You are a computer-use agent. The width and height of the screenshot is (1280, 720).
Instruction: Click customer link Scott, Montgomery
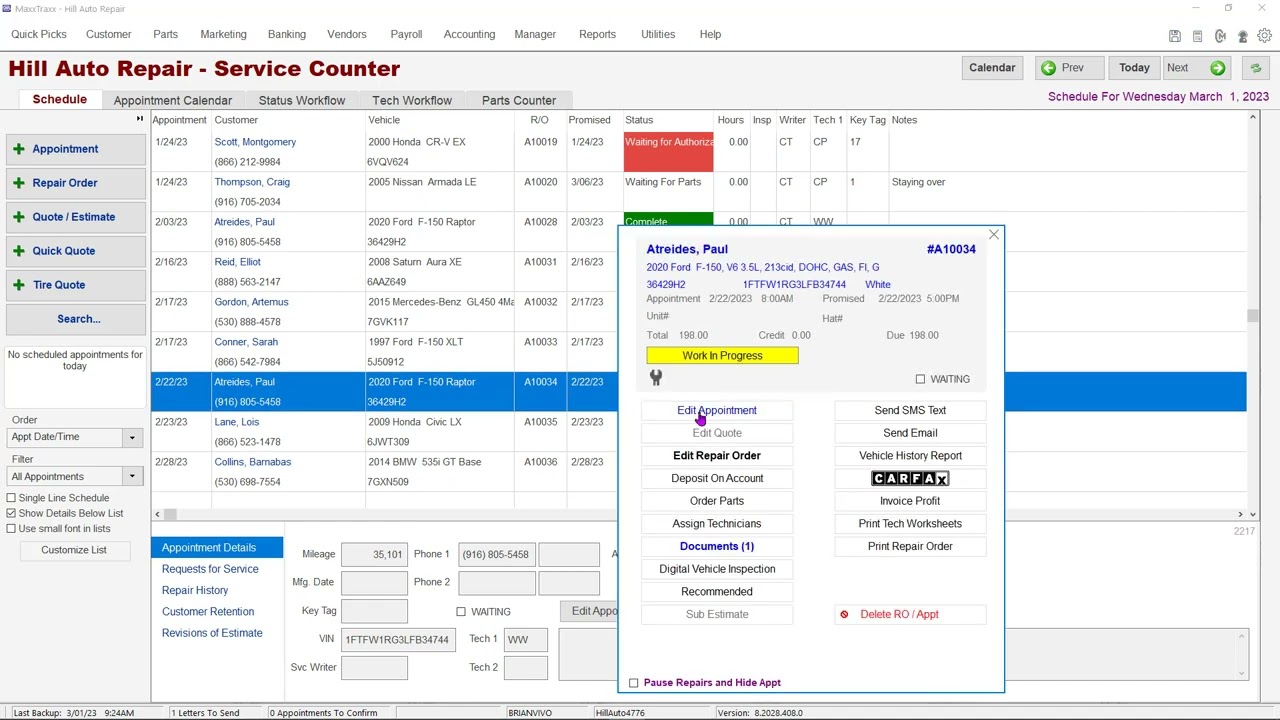click(x=255, y=142)
